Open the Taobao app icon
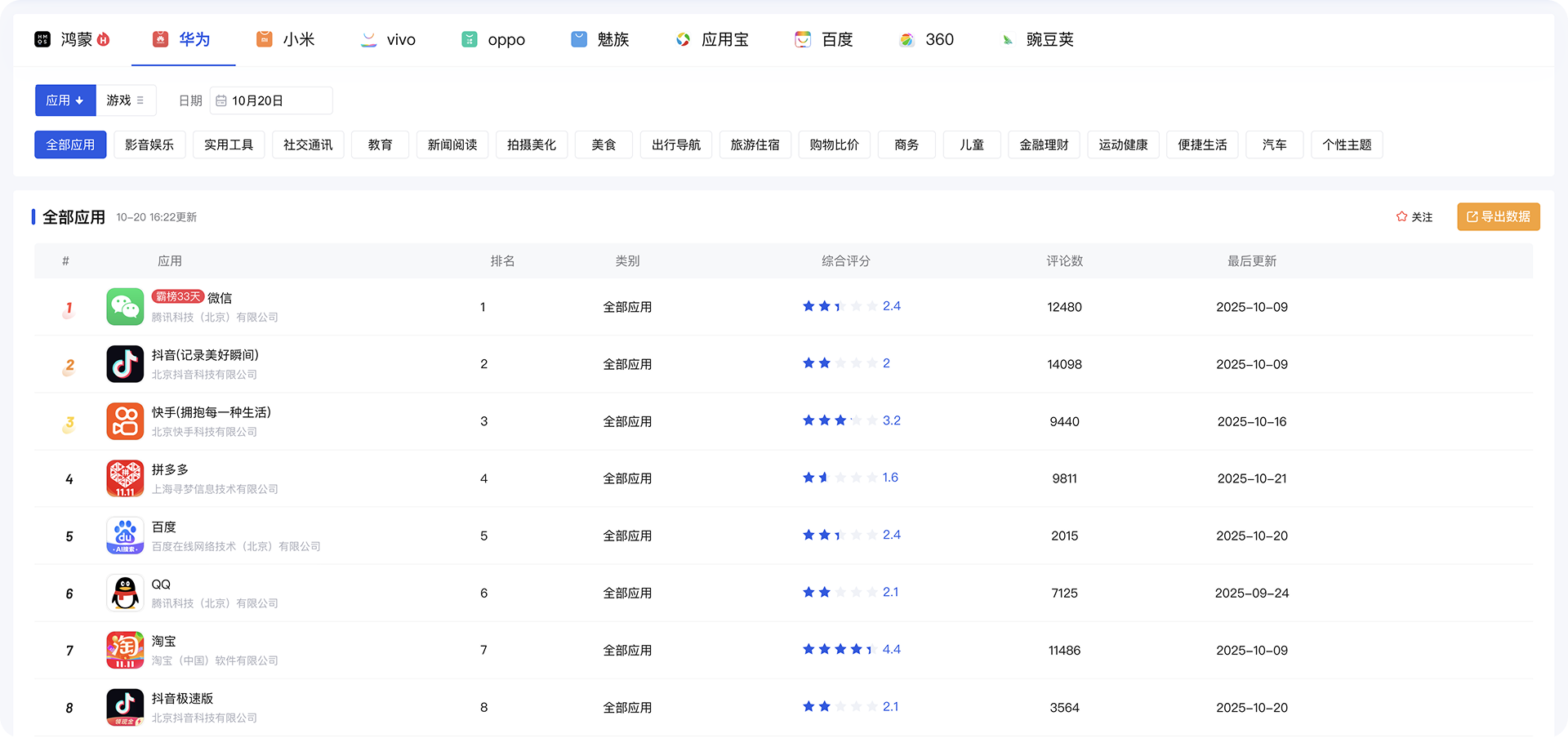 125,650
